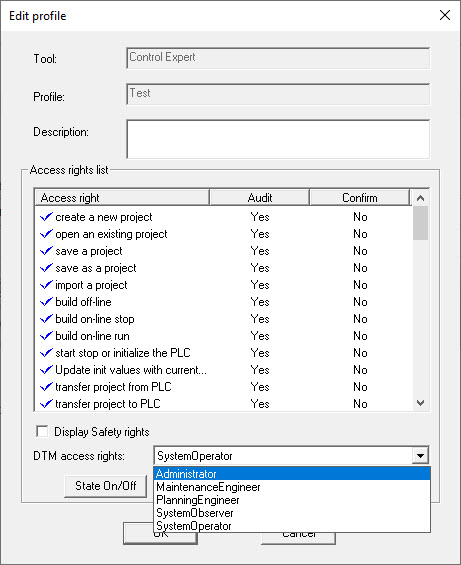Click Confirm 'No' for create a new project

(x=360, y=217)
